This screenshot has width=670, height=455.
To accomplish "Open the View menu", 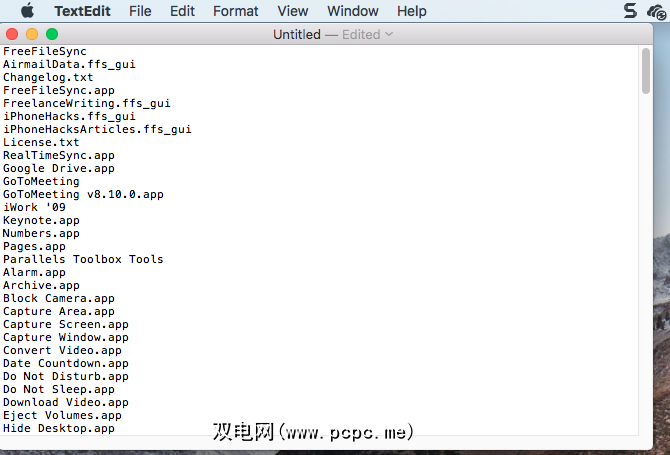I will click(293, 11).
